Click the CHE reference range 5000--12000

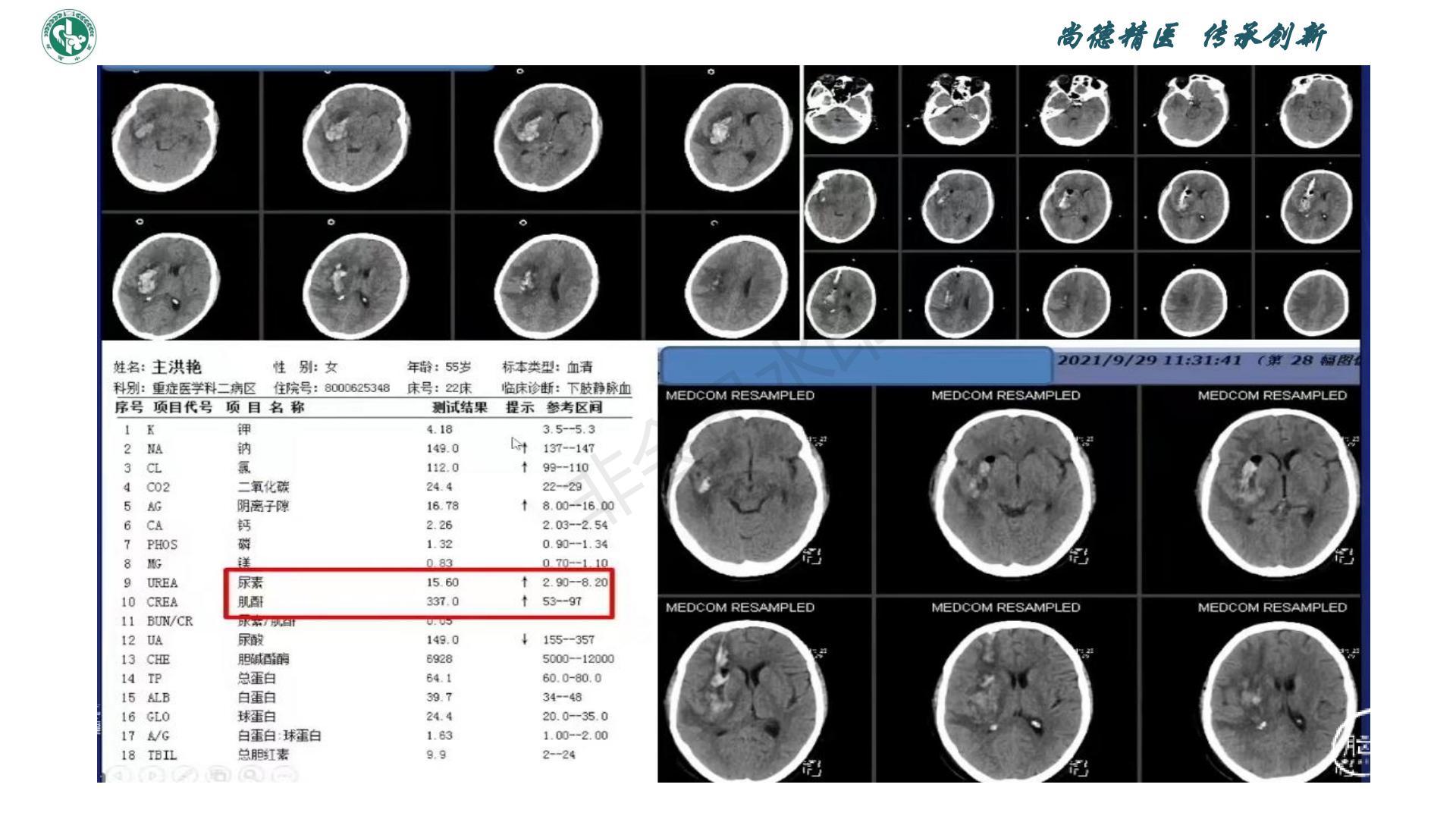578,659
